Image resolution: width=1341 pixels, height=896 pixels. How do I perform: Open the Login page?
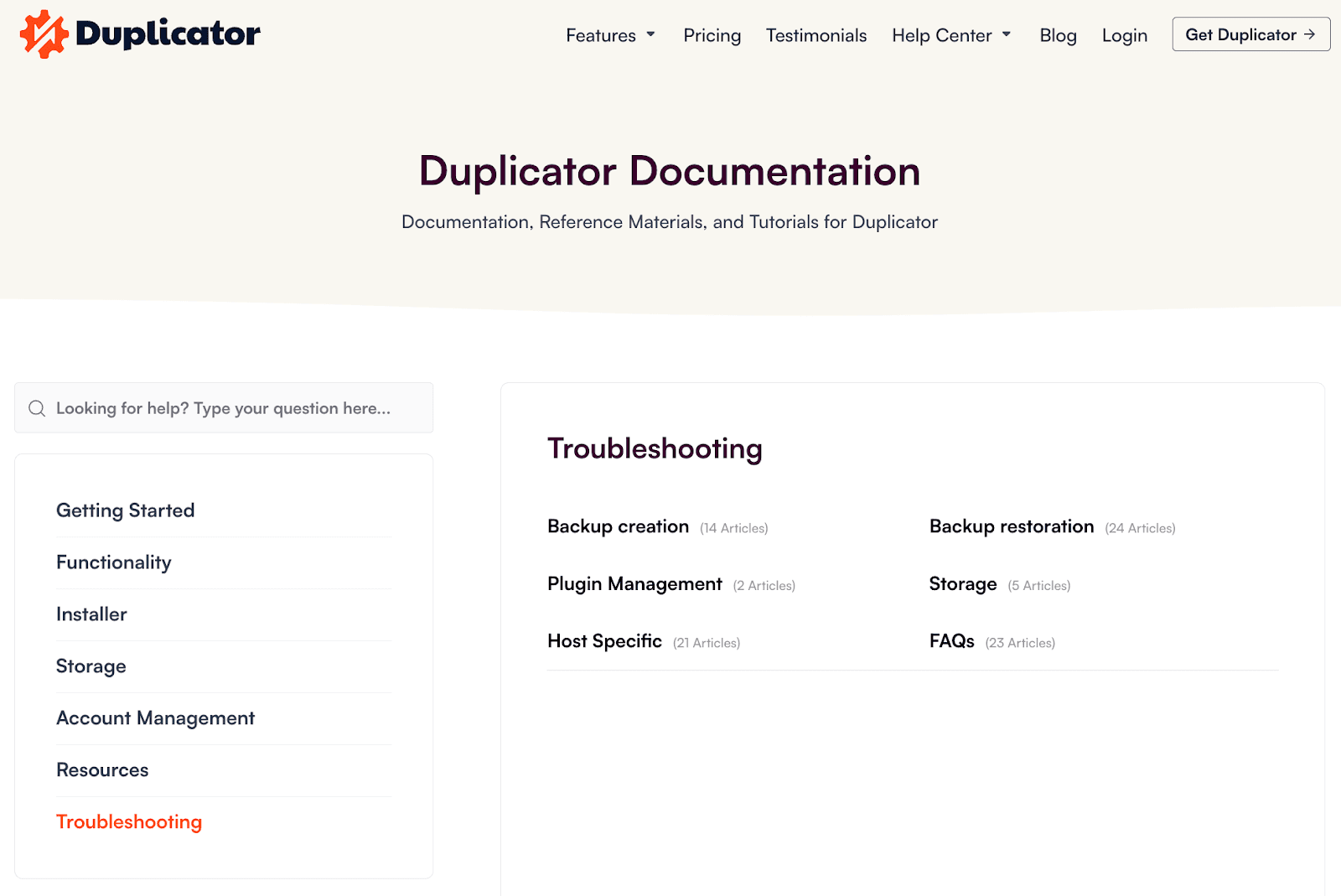tap(1124, 35)
